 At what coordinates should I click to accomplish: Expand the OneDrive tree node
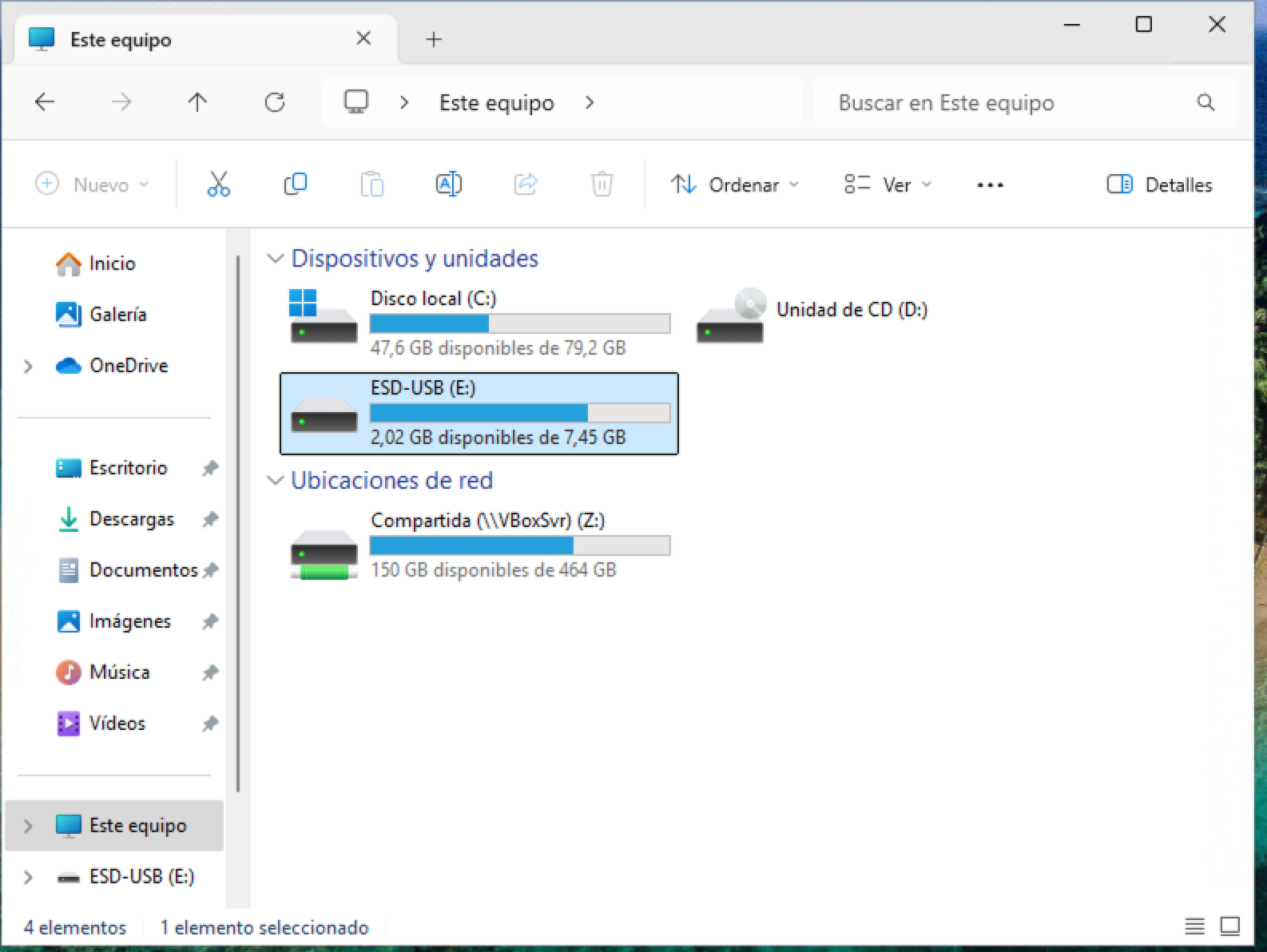click(28, 367)
